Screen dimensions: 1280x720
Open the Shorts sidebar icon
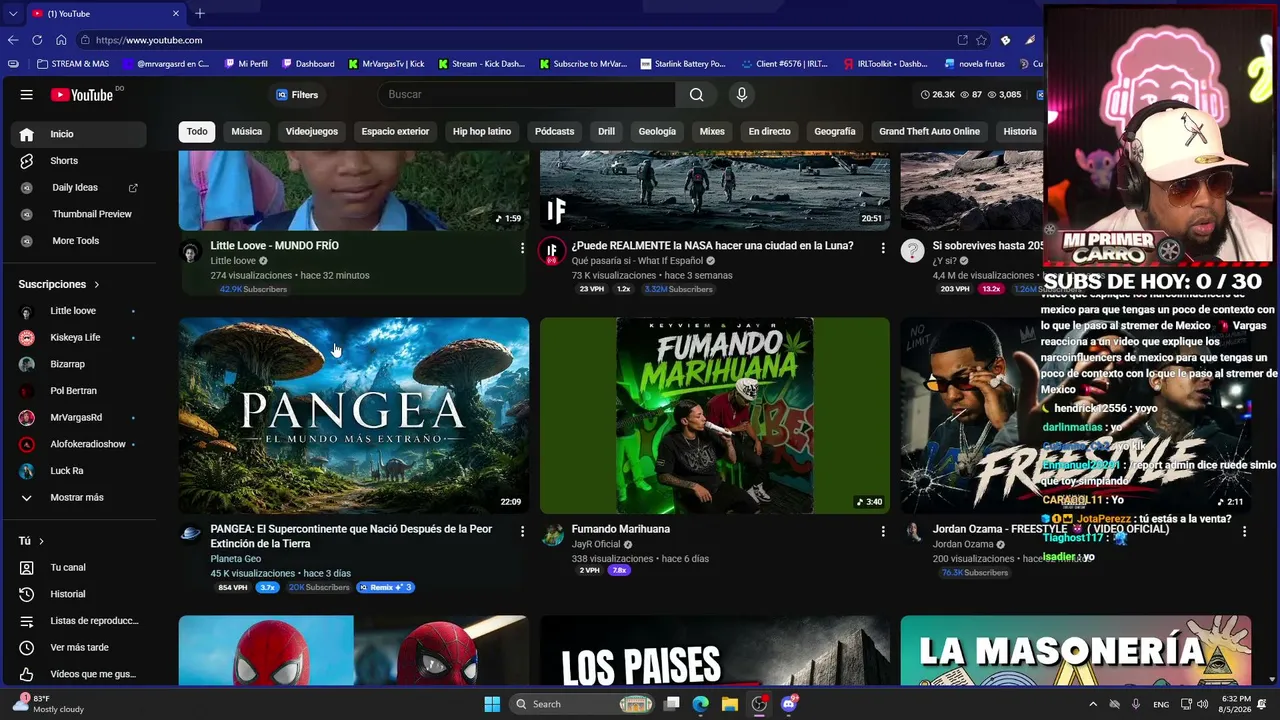(27, 161)
